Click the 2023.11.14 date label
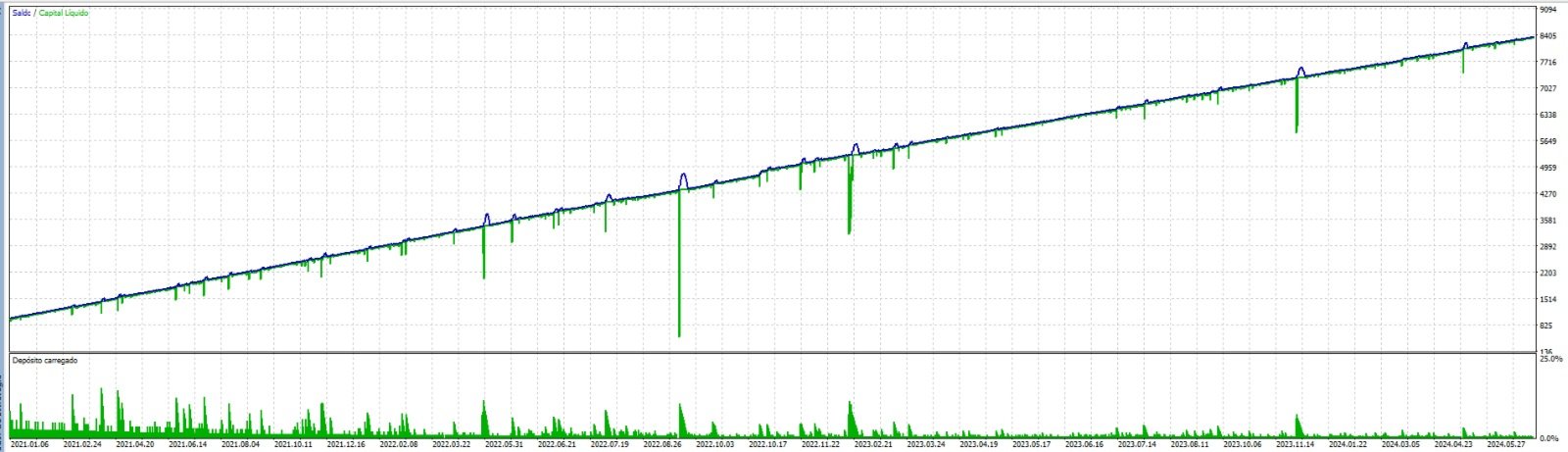Viewport: 1568px width, 452px height. [x=1296, y=444]
